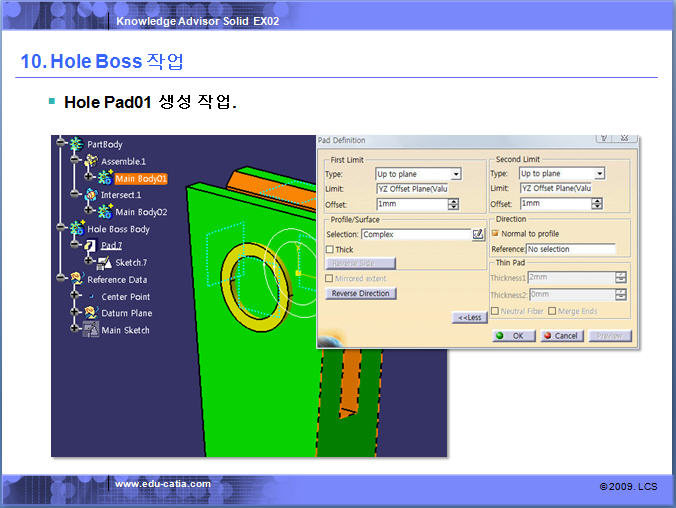Click the Pad.7 feature icon
Viewport: 676px width, 508px height.
pos(90,245)
